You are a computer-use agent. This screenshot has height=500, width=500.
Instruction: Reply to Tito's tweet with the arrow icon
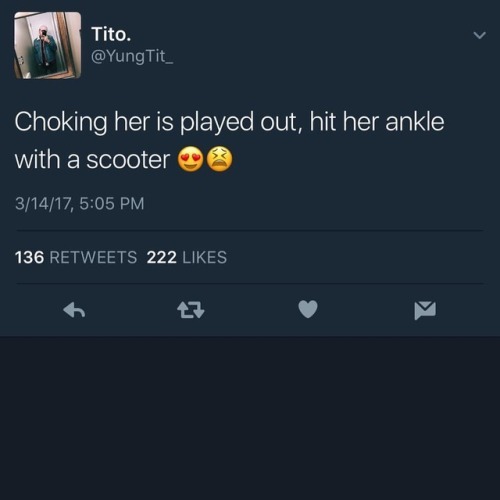(74, 310)
